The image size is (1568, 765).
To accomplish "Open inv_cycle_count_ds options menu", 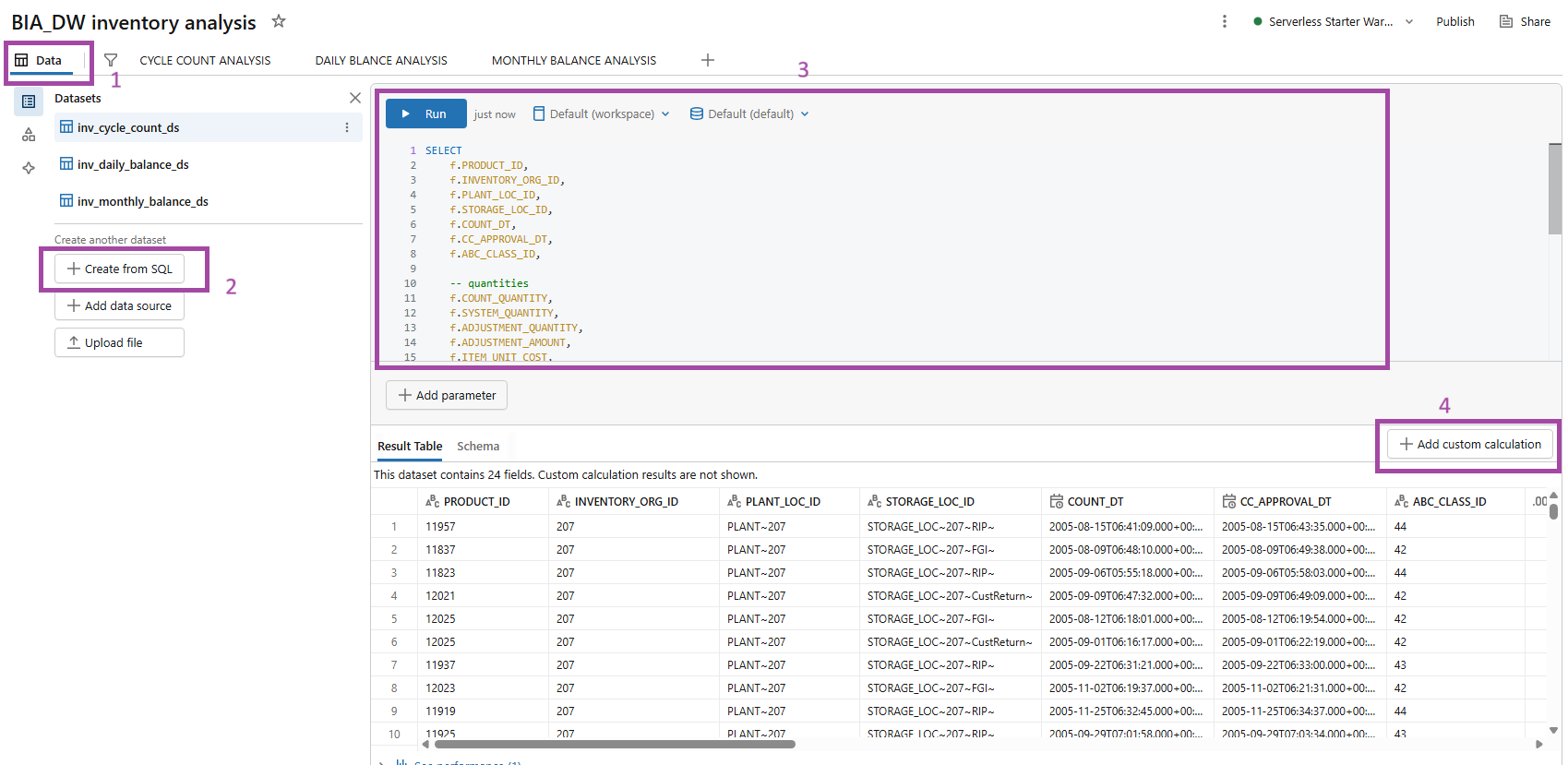I will click(x=347, y=127).
